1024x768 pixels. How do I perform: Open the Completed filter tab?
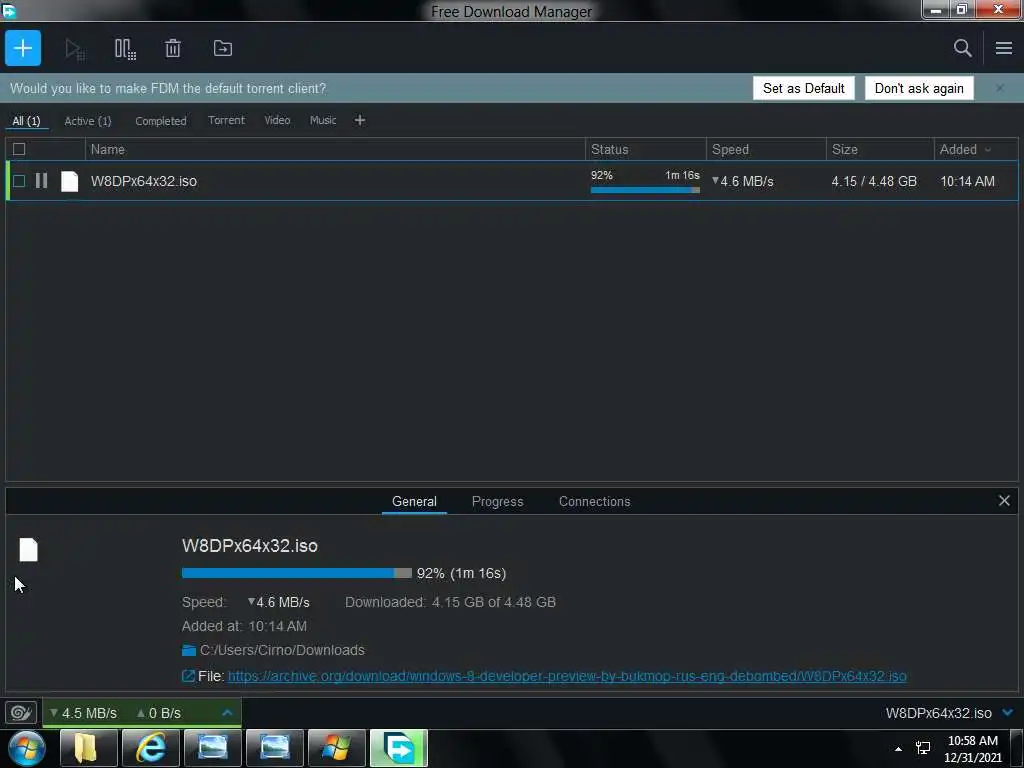[161, 121]
